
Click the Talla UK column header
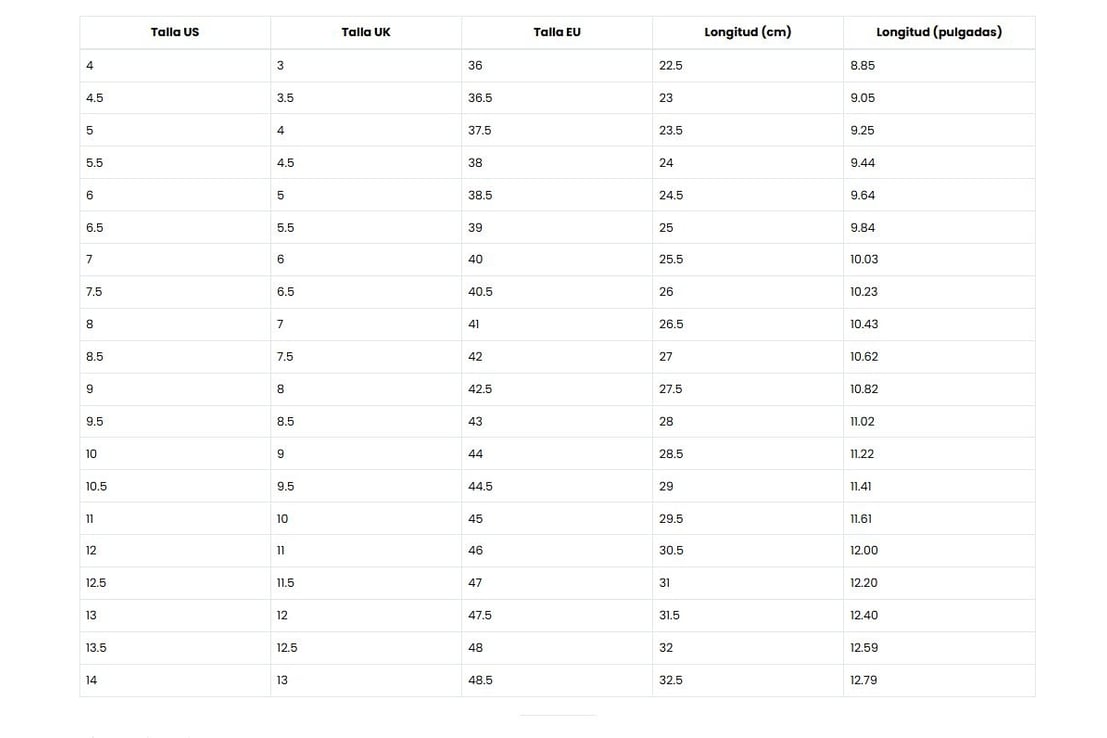(366, 32)
